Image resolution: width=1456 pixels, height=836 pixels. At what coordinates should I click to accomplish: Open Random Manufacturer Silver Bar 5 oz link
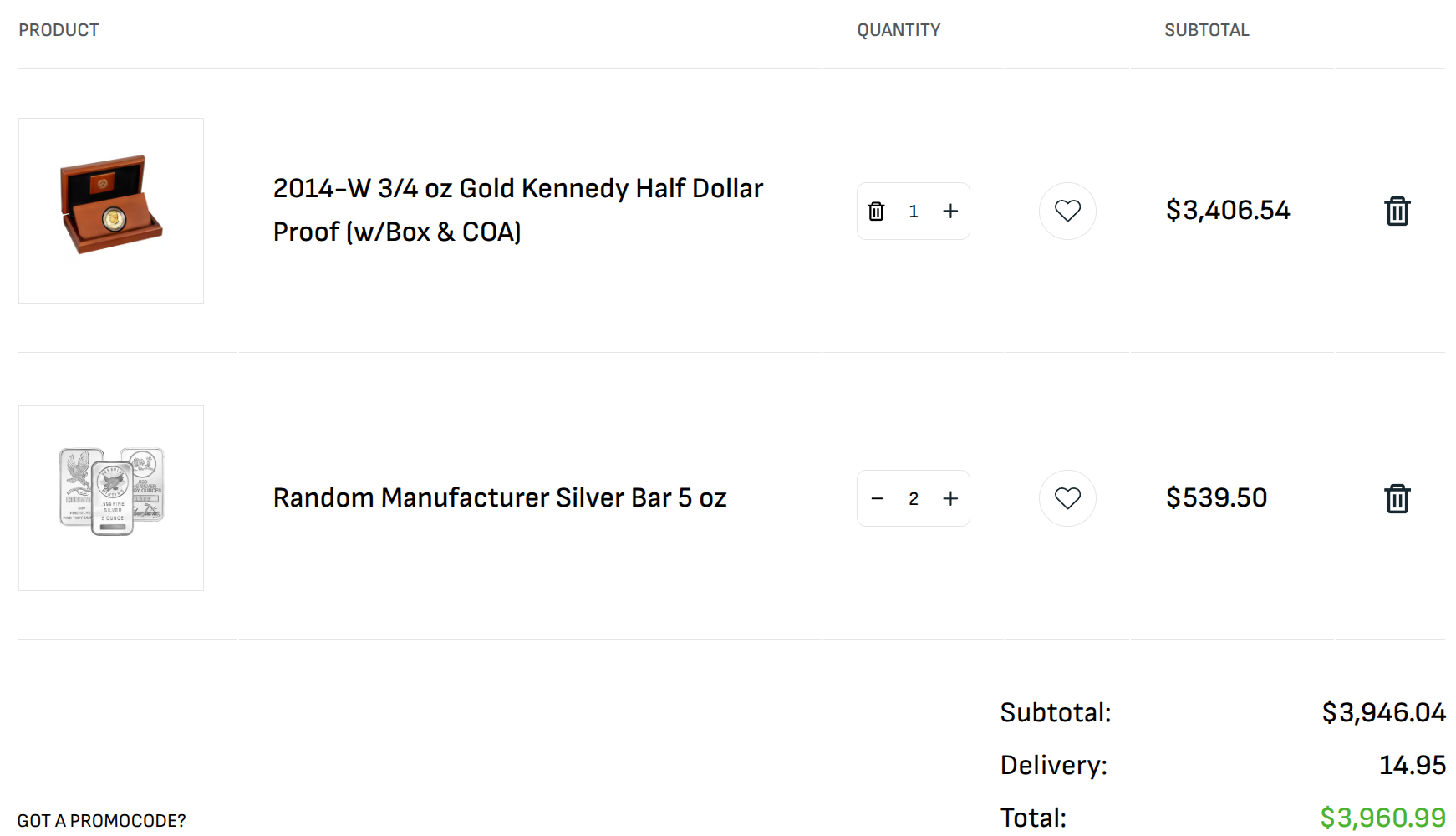[499, 498]
